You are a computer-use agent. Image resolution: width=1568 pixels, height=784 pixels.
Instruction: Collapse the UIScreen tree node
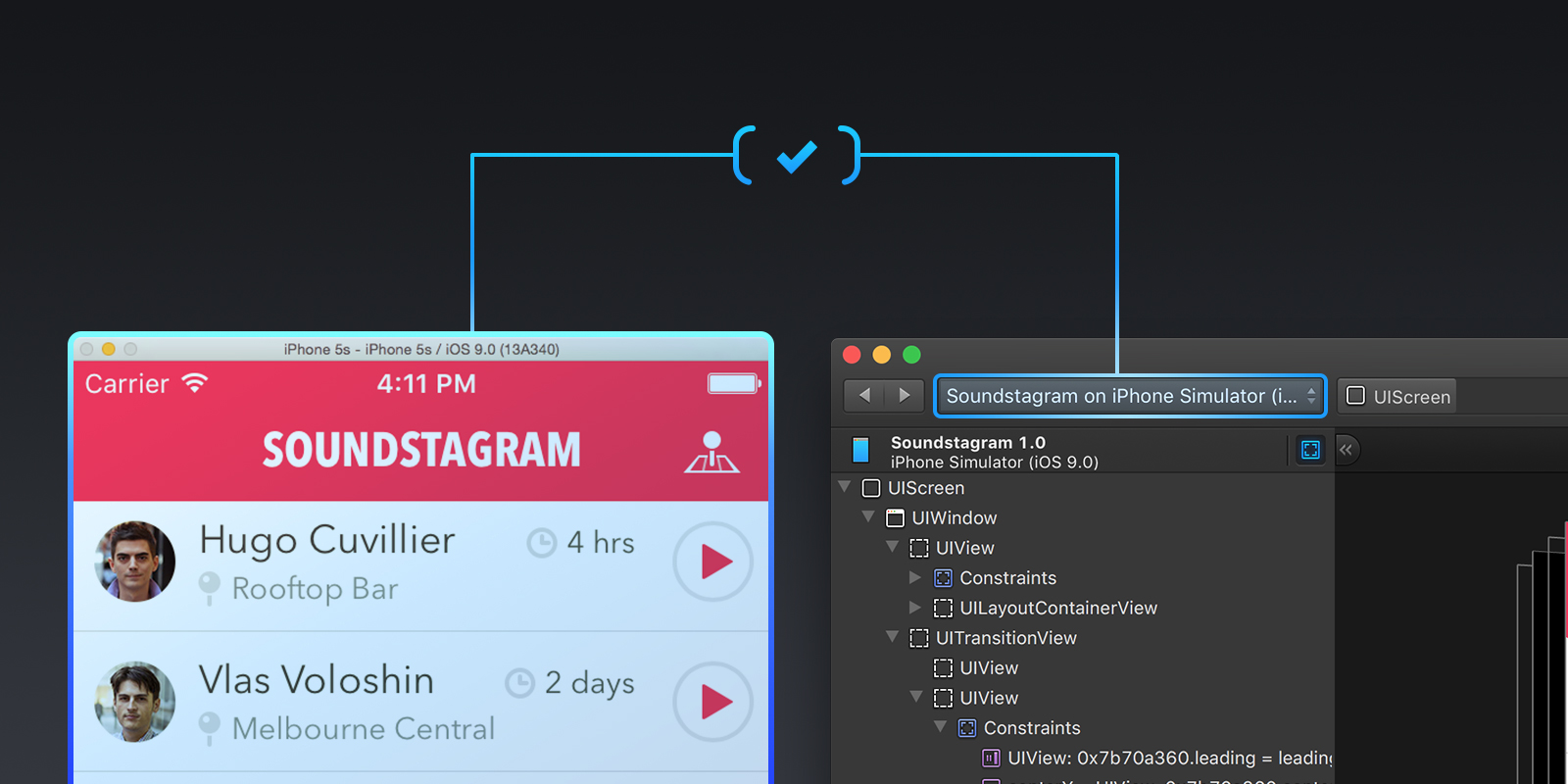click(845, 487)
